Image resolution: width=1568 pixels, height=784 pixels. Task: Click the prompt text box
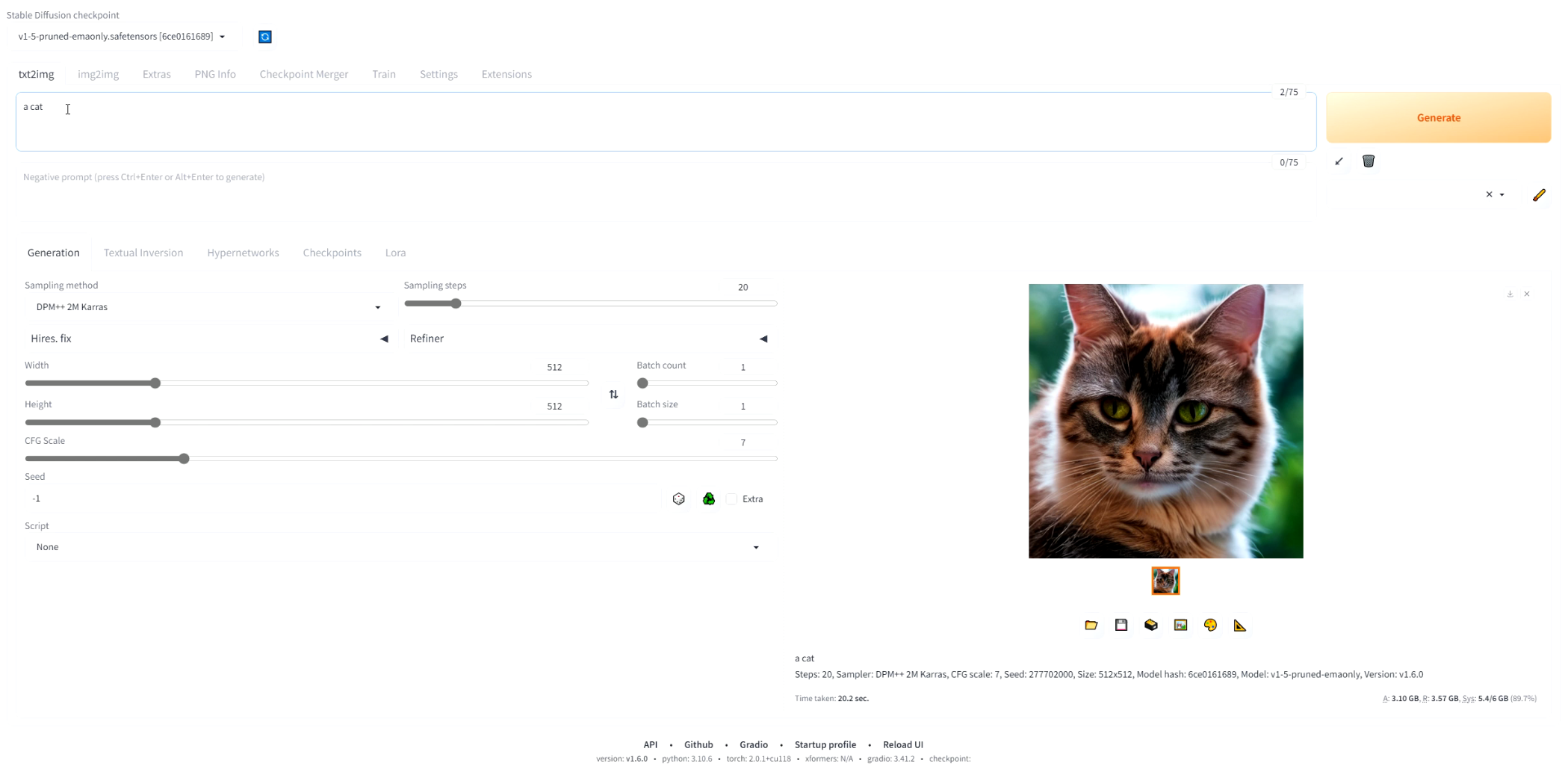point(666,122)
